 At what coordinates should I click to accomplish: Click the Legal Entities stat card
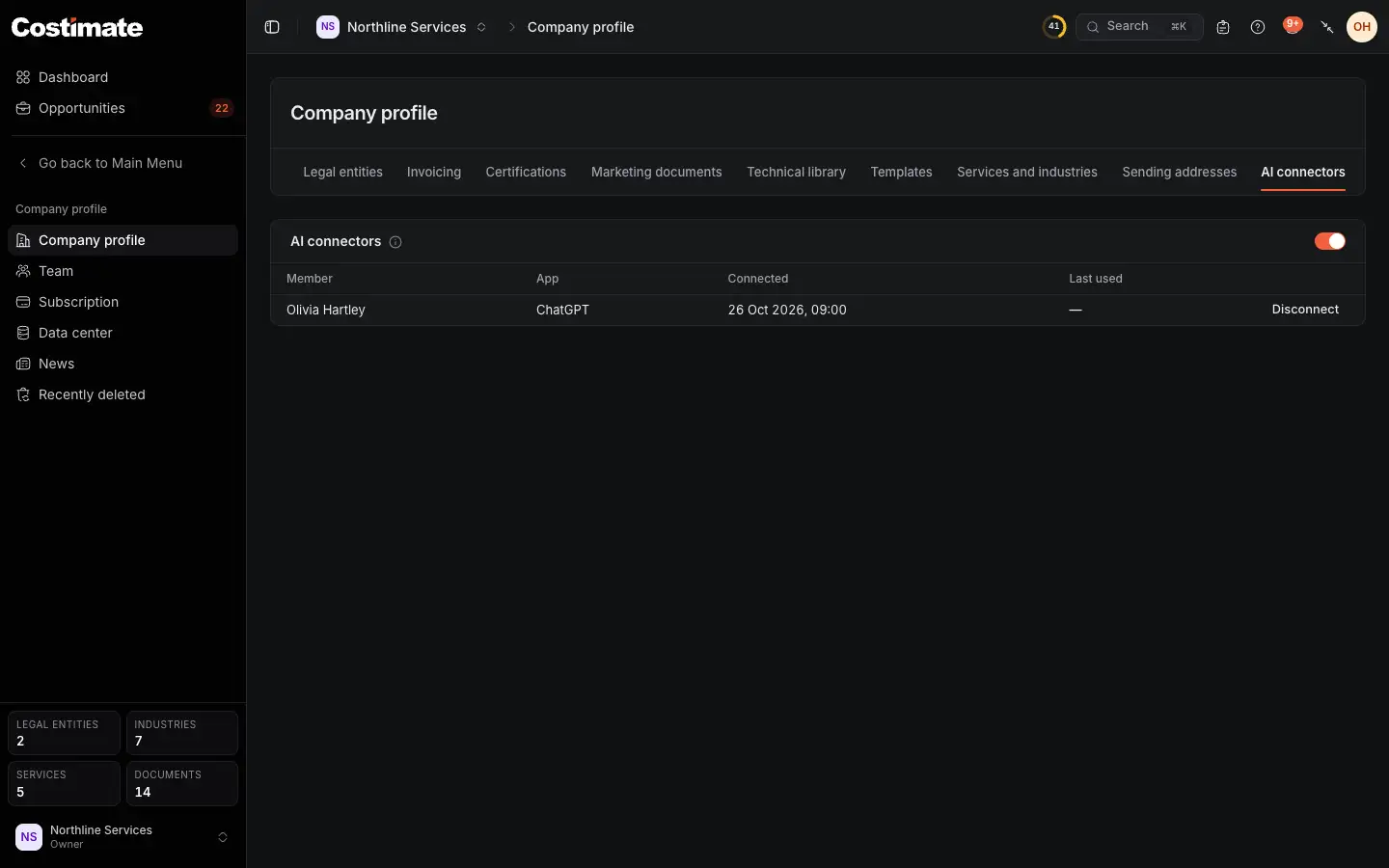click(x=64, y=733)
